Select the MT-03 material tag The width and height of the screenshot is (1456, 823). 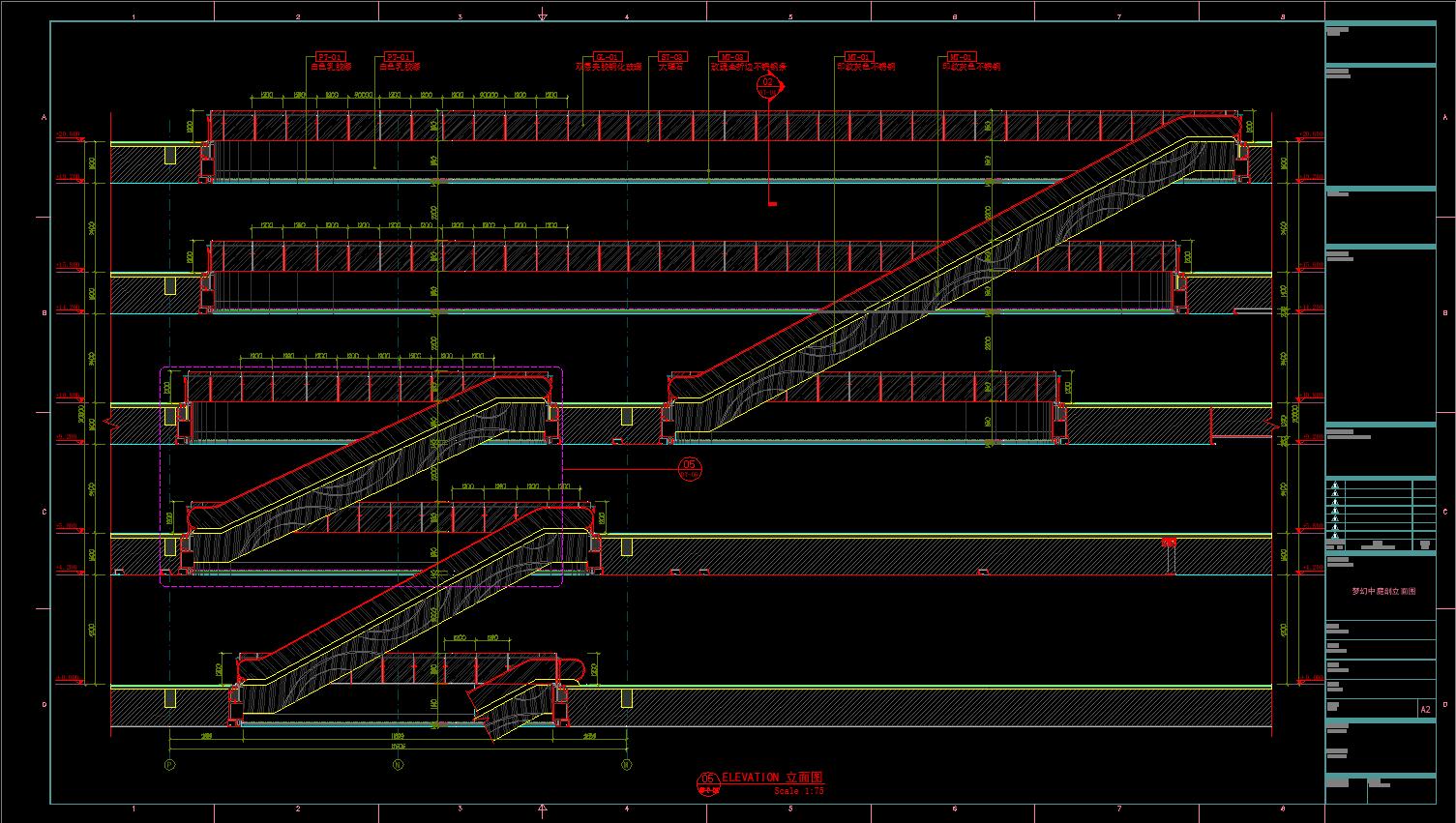coord(732,58)
